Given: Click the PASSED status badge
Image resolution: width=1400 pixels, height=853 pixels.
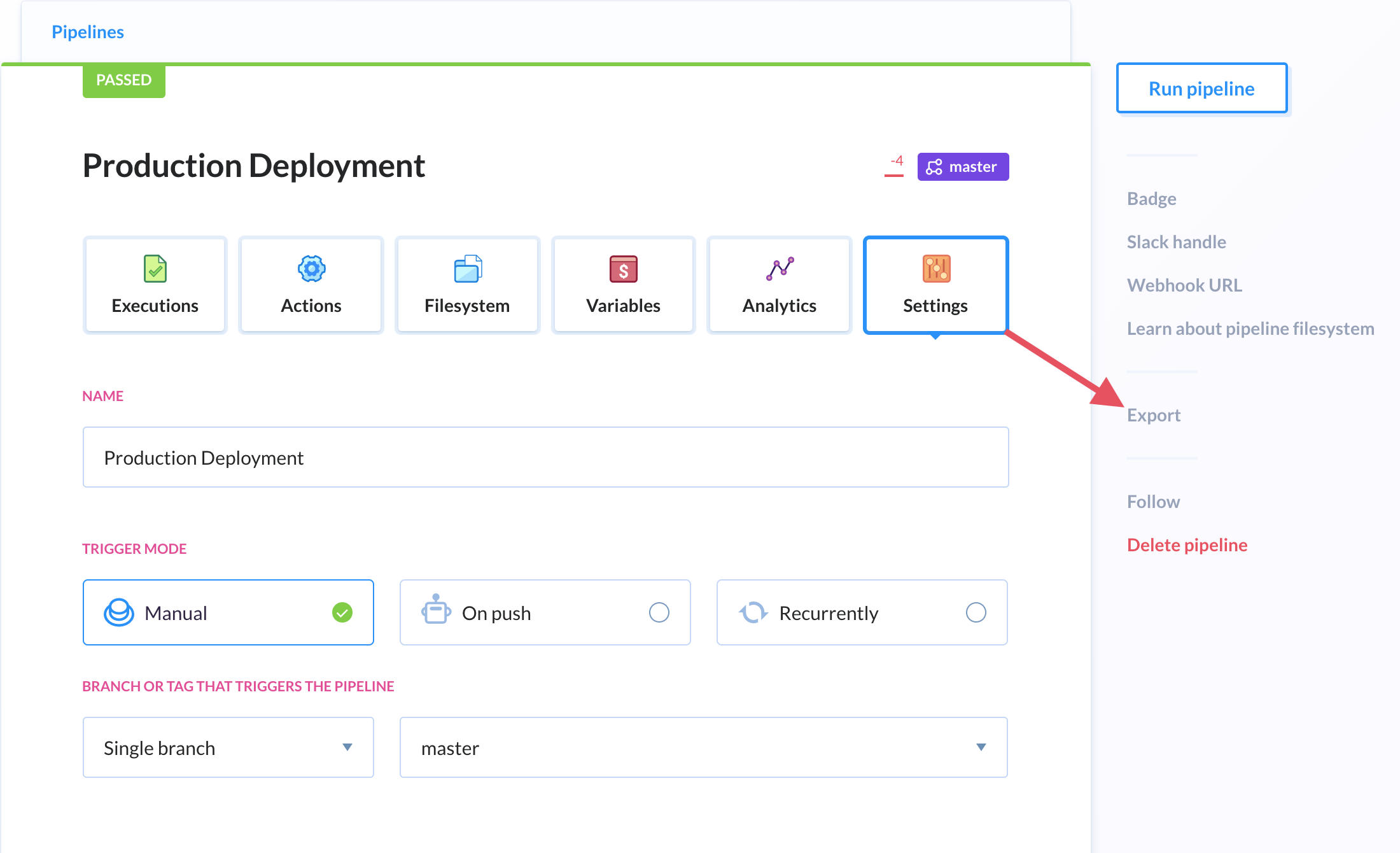Looking at the screenshot, I should coord(122,80).
